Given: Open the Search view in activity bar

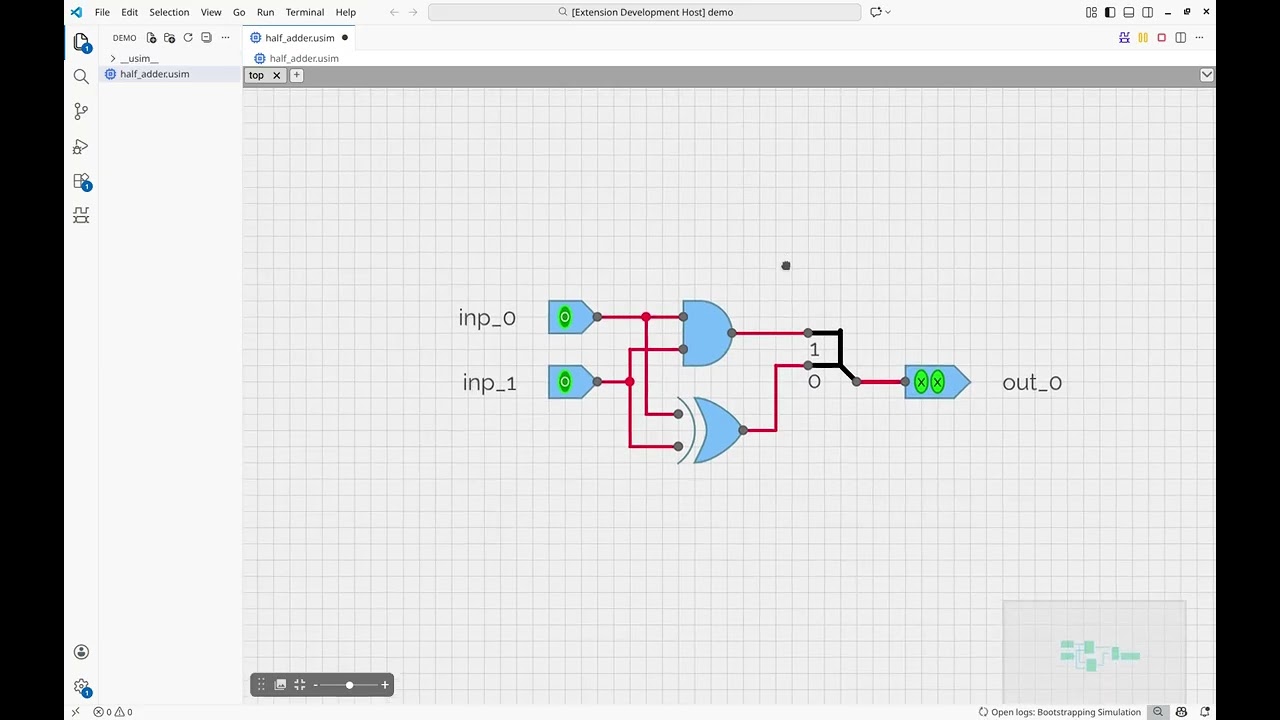Looking at the screenshot, I should point(81,76).
